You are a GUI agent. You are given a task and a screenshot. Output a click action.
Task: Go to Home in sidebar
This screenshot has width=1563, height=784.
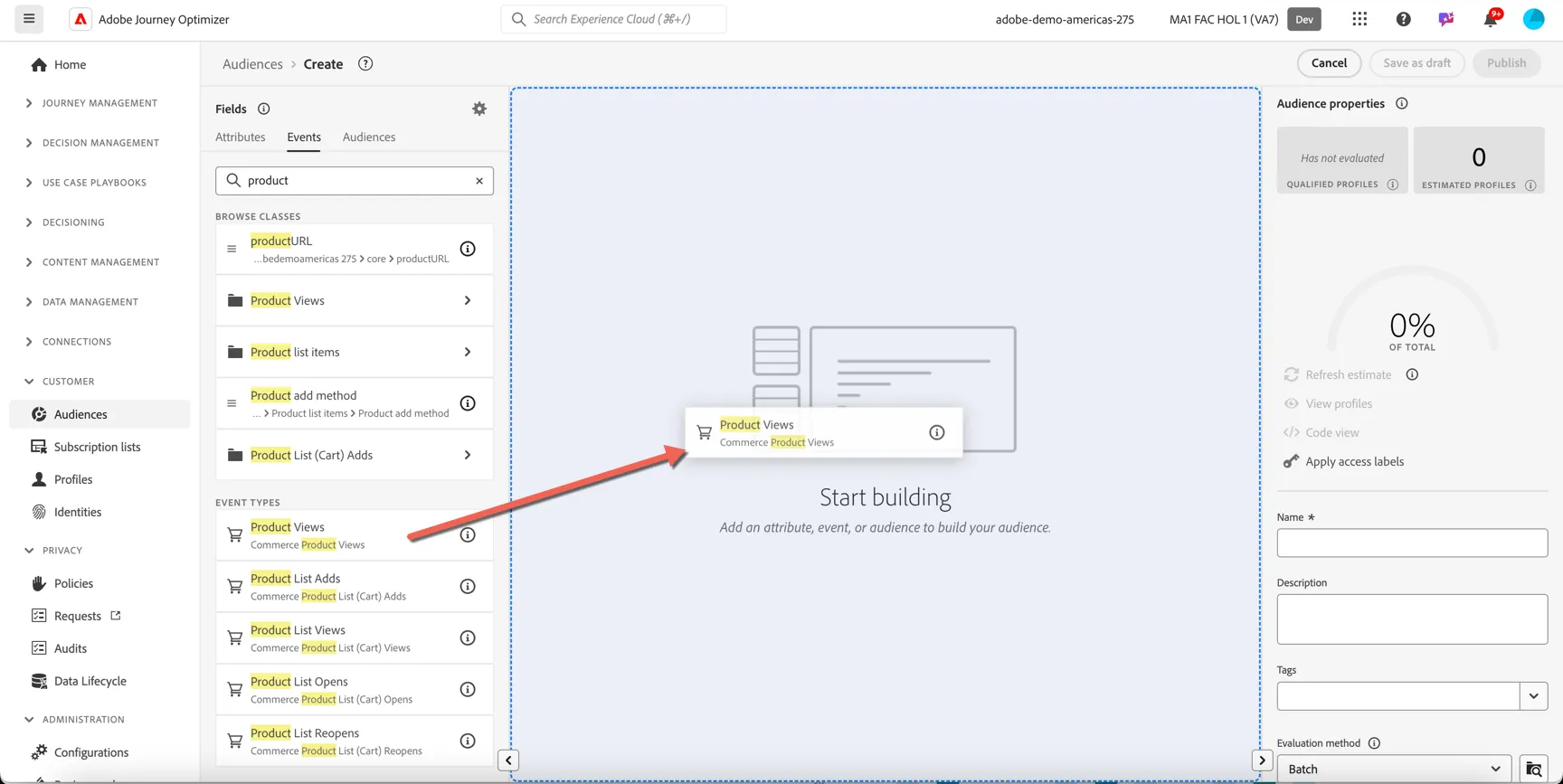(70, 64)
